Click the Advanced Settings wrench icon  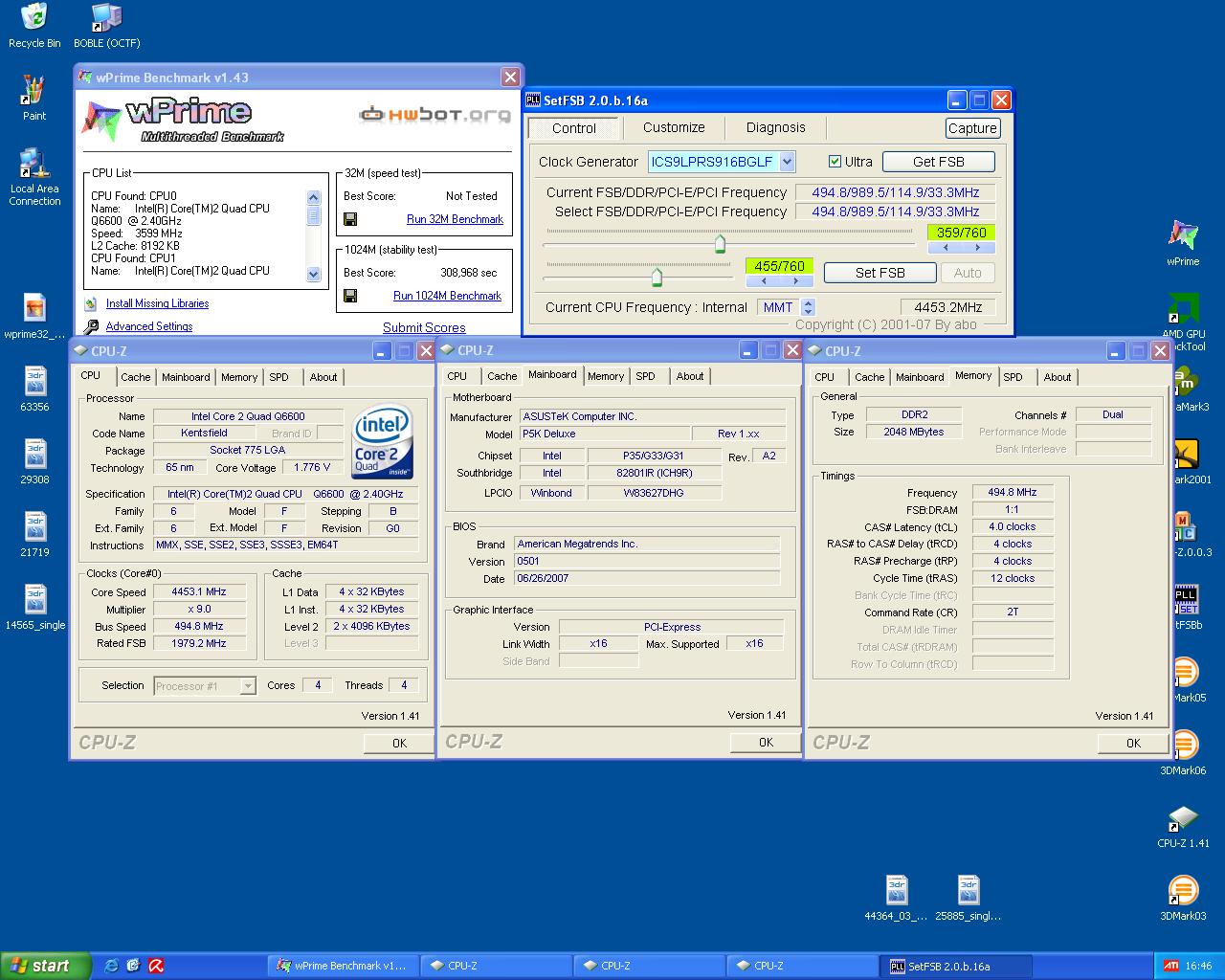[x=91, y=326]
